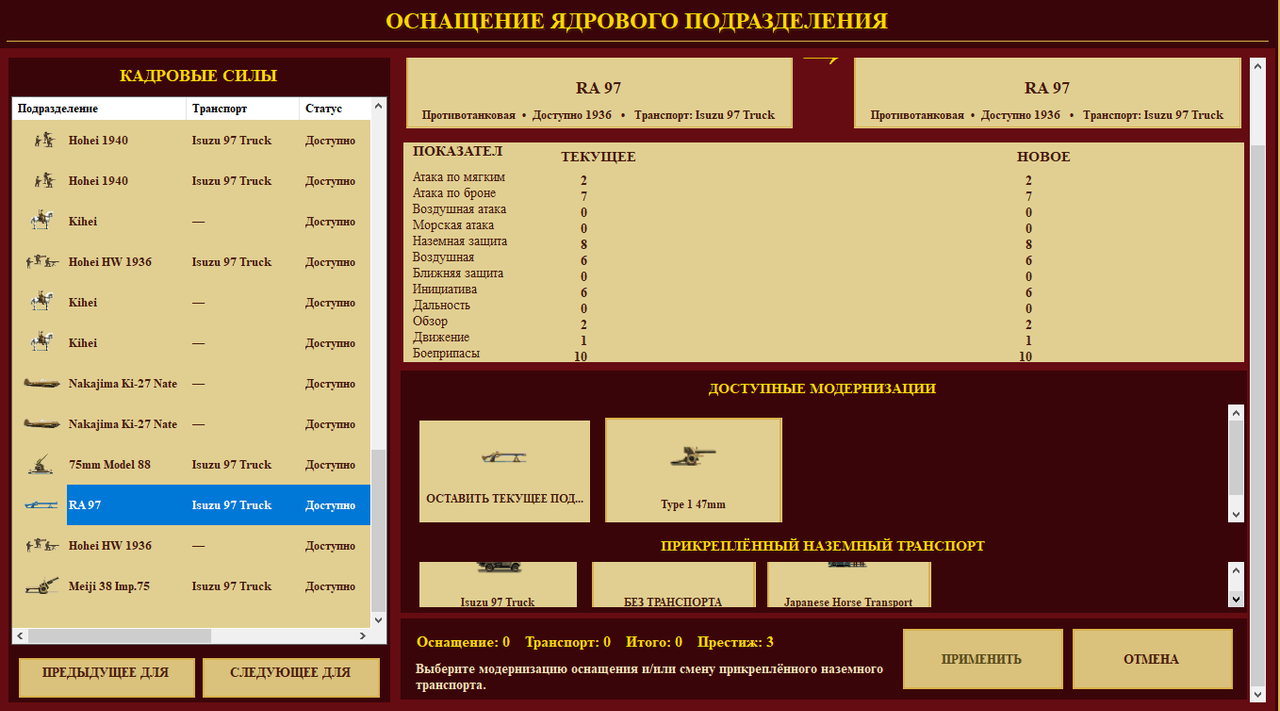Click the Meiji 38 Imp.75 artillery icon

coord(41,587)
